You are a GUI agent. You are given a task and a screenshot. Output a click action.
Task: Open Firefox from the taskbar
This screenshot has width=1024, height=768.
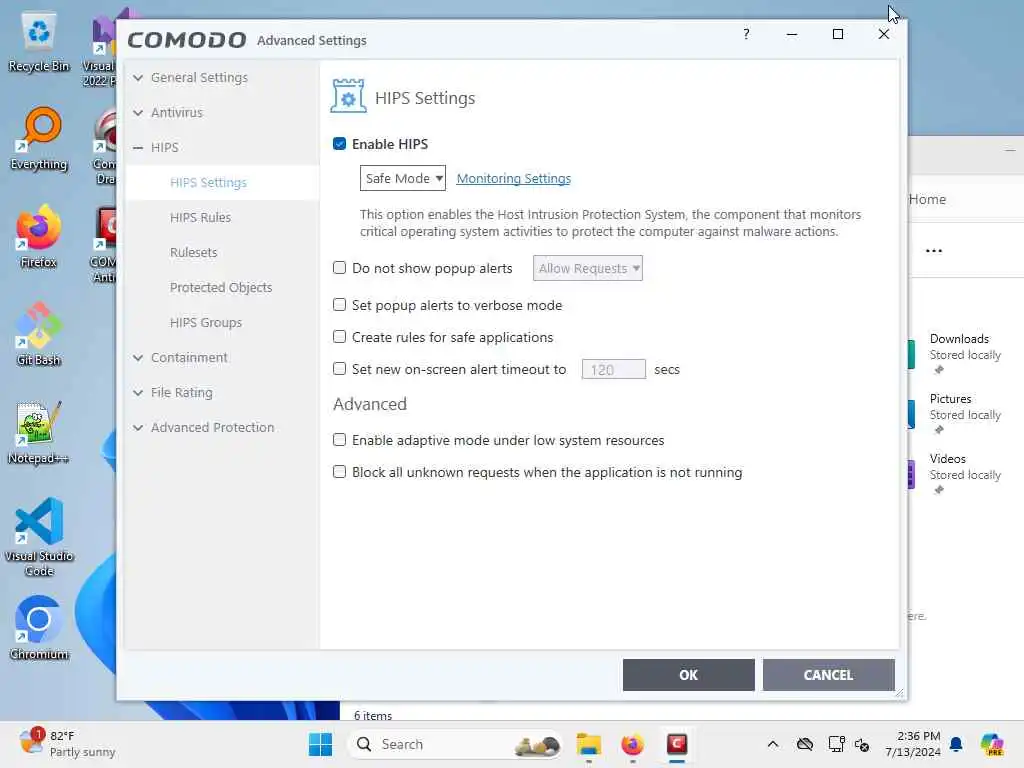[632, 744]
